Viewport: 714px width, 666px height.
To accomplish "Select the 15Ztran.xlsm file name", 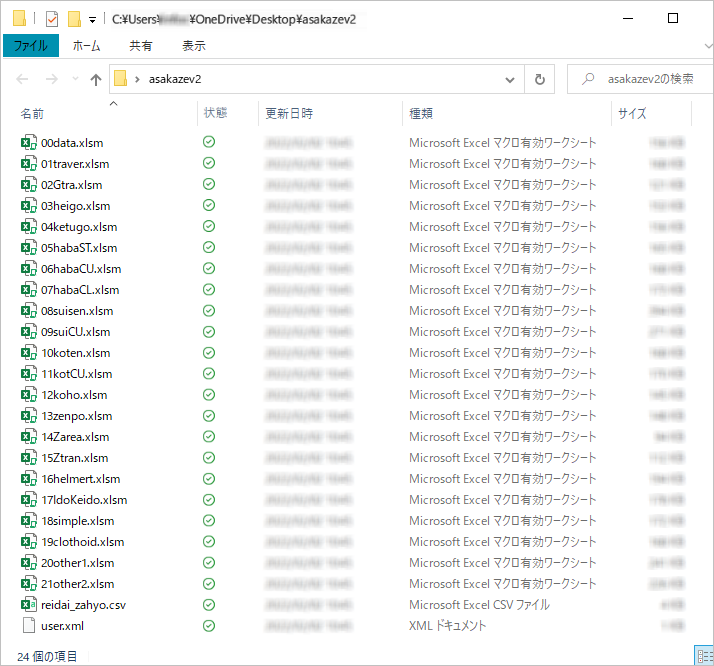I will click(75, 458).
